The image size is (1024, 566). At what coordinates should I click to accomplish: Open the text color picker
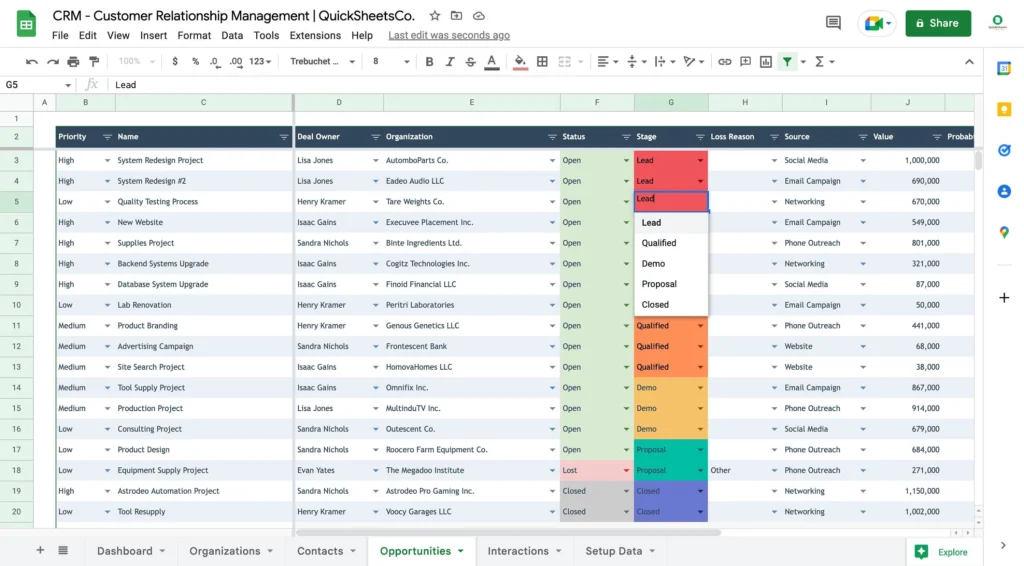tap(492, 61)
